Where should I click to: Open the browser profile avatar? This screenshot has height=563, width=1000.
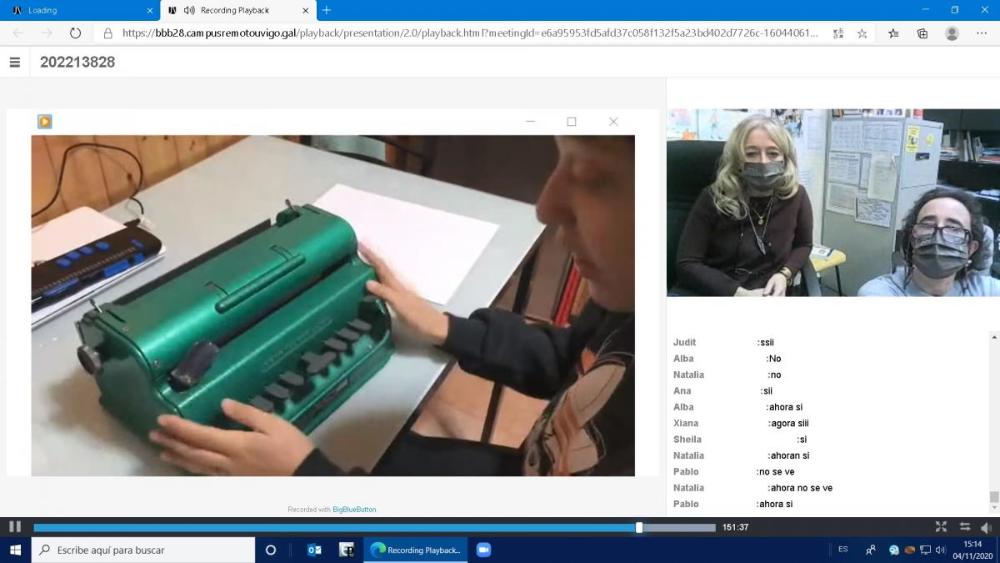[x=952, y=33]
